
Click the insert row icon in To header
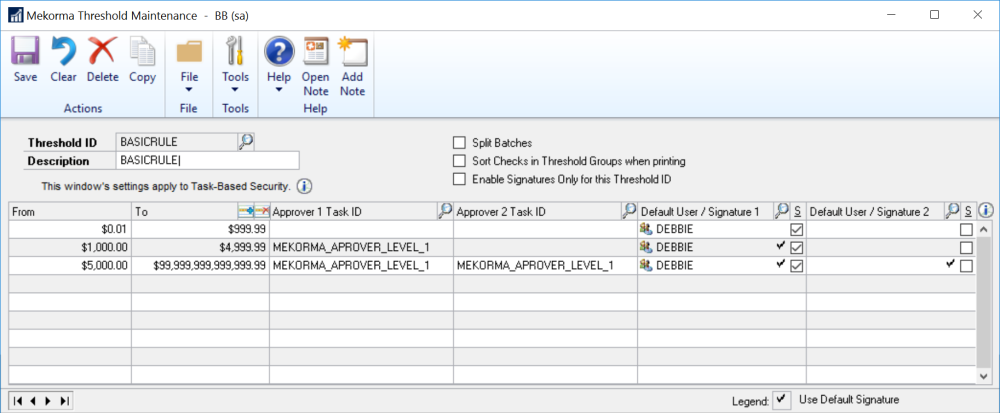click(x=246, y=211)
